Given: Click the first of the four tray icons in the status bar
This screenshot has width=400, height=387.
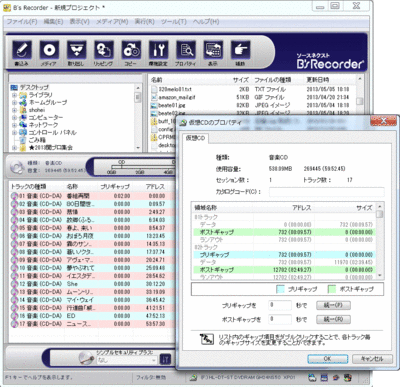Looking at the screenshot, I should (312, 378).
